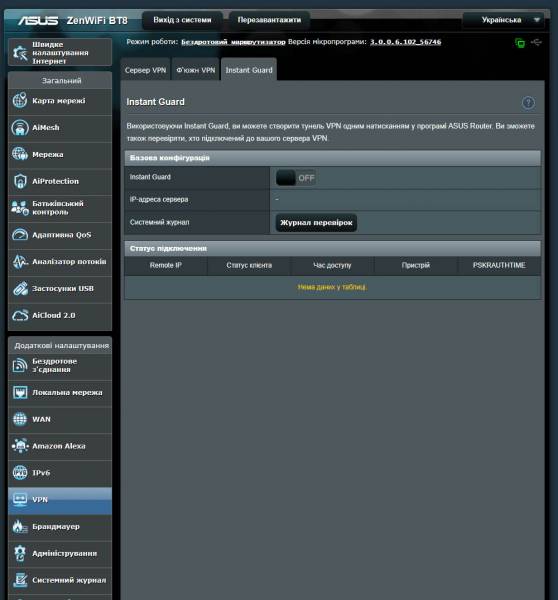Click the Батьківський контроль family icon
This screenshot has width=558, height=600.
coord(20,208)
